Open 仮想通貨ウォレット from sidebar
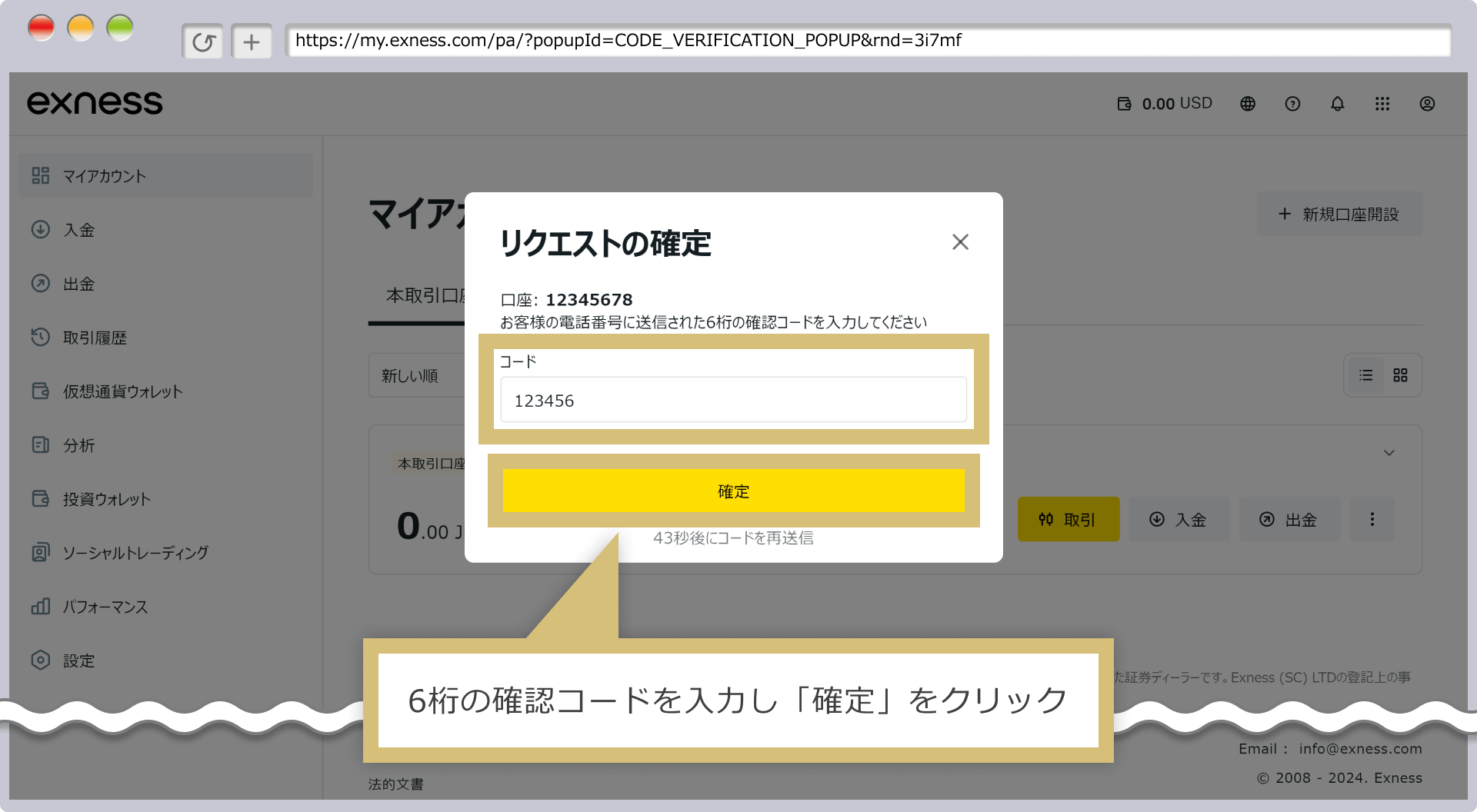 pyautogui.click(x=122, y=391)
